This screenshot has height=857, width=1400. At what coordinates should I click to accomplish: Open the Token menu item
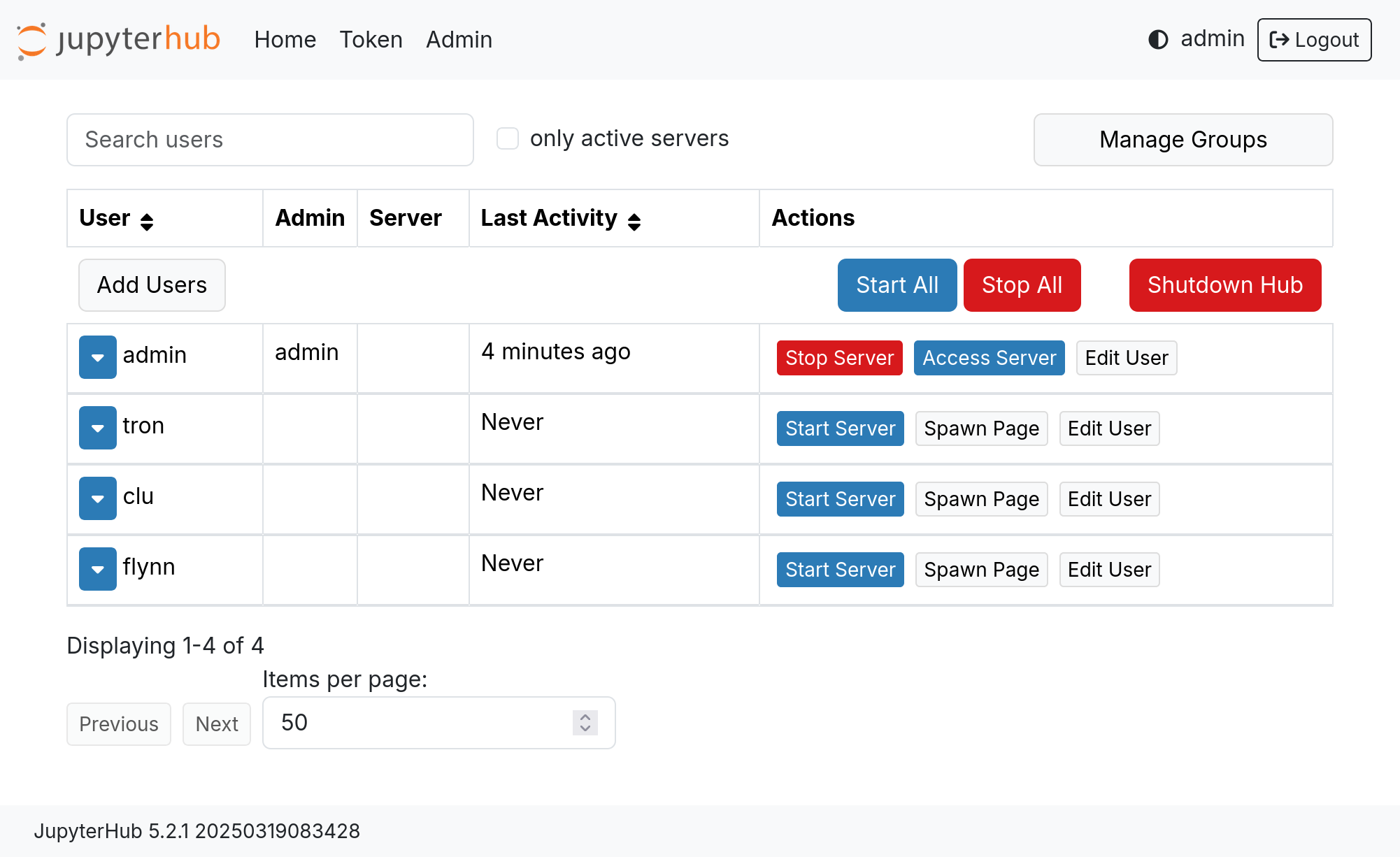371,40
